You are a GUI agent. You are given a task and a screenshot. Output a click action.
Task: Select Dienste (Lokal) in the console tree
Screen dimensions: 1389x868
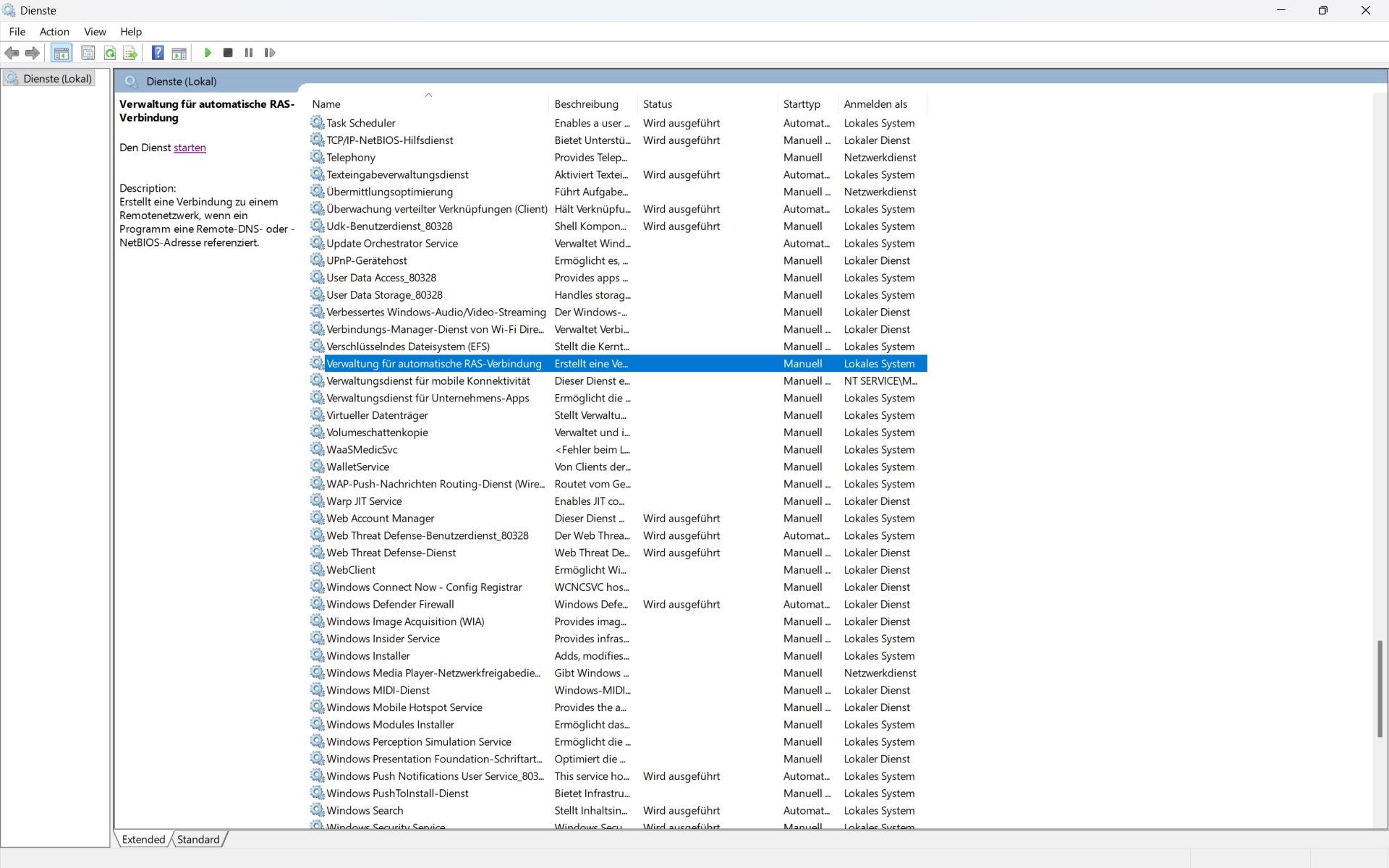coord(57,79)
